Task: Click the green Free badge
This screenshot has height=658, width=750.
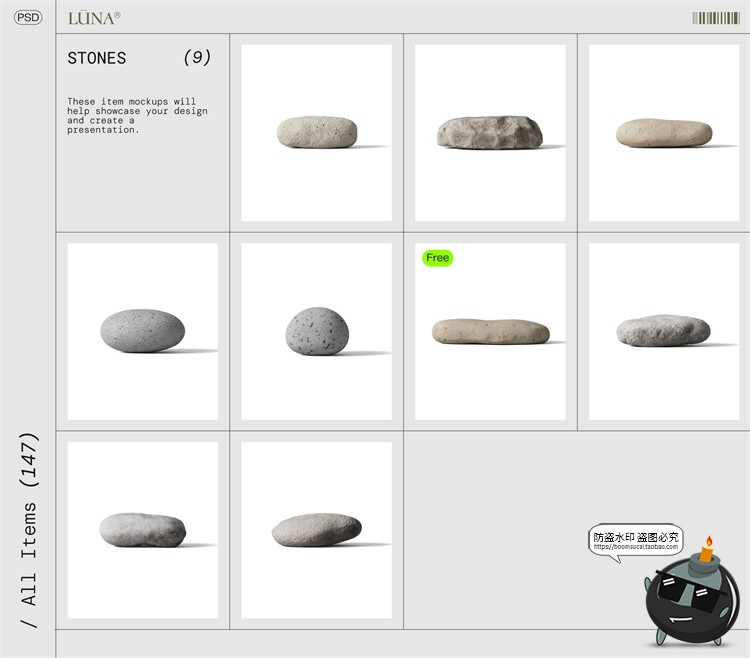Action: 438,258
